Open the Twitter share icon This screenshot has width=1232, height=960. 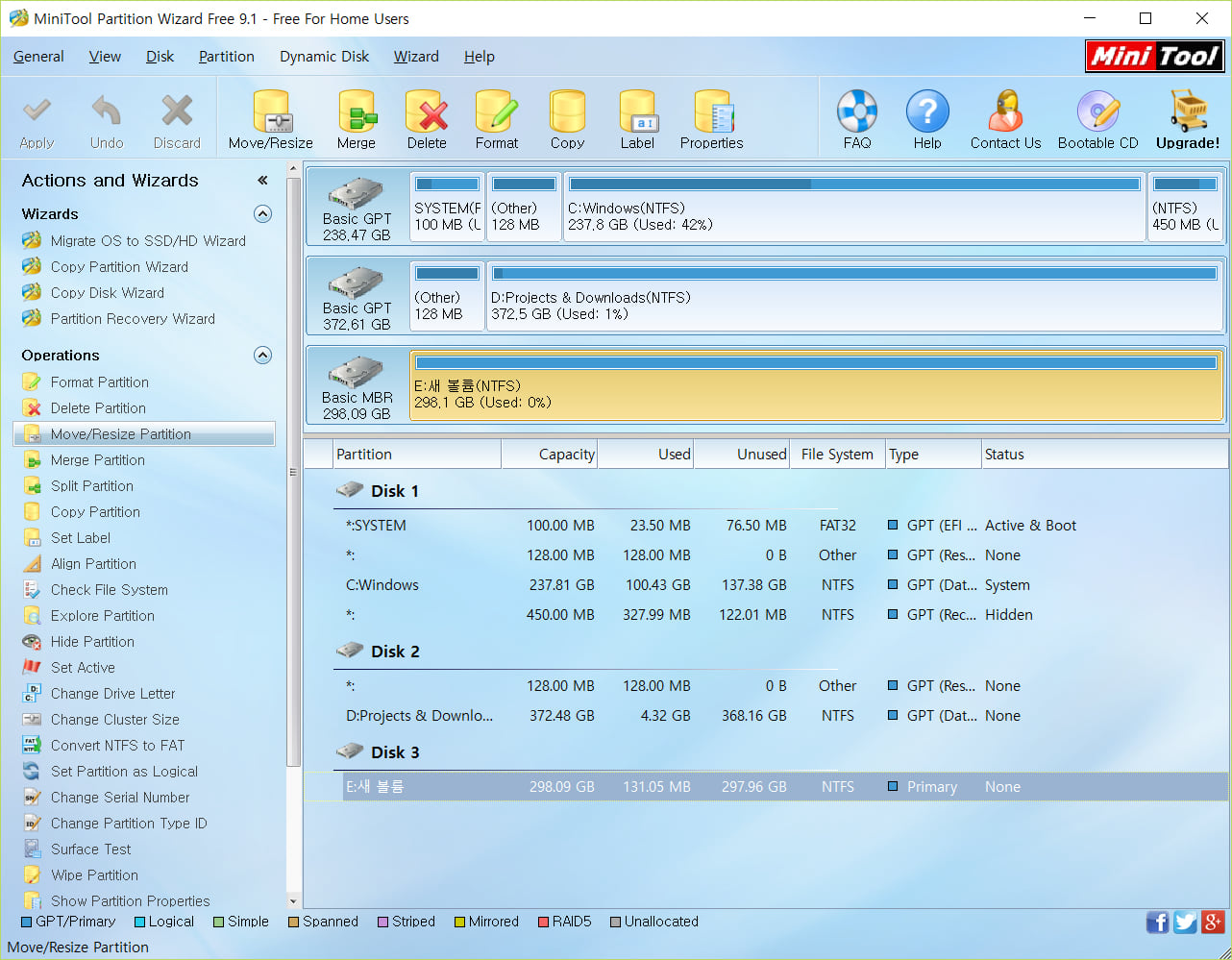pyautogui.click(x=1185, y=923)
